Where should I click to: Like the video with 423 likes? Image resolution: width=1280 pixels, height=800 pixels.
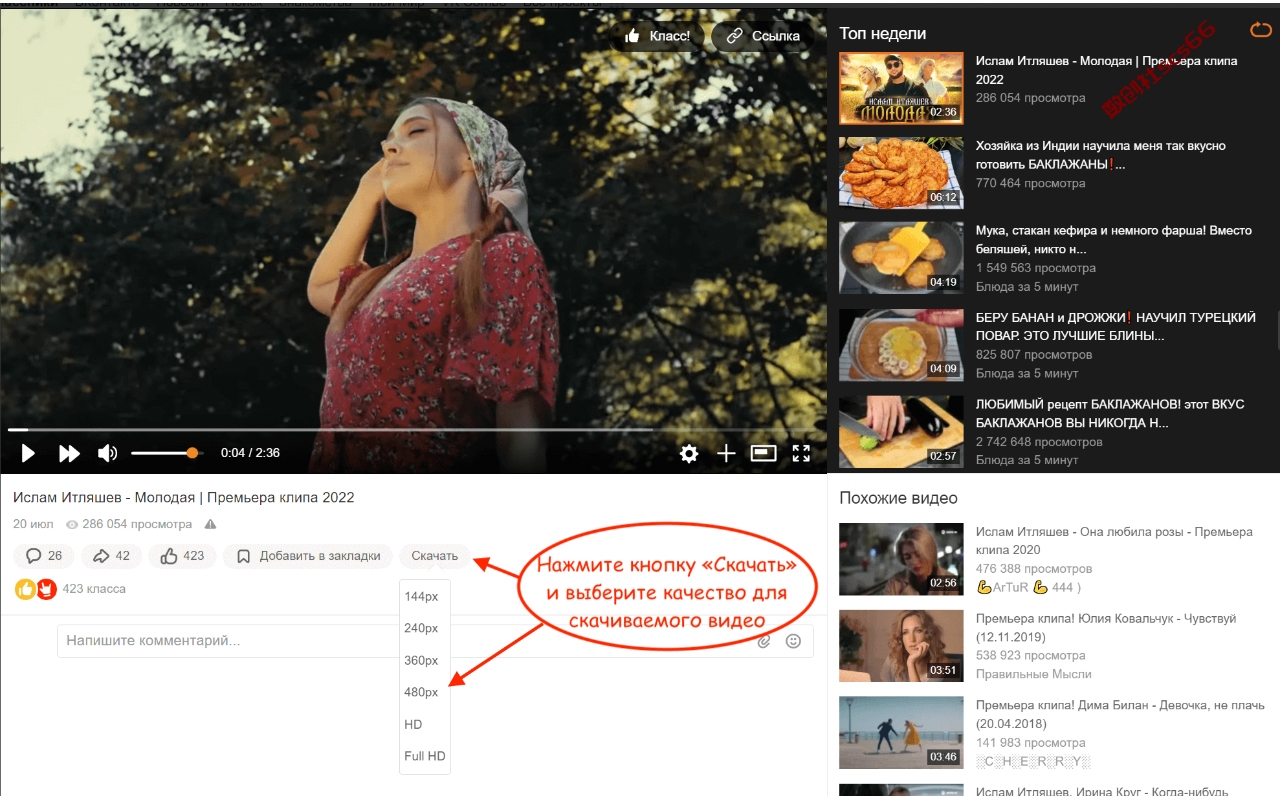point(182,556)
